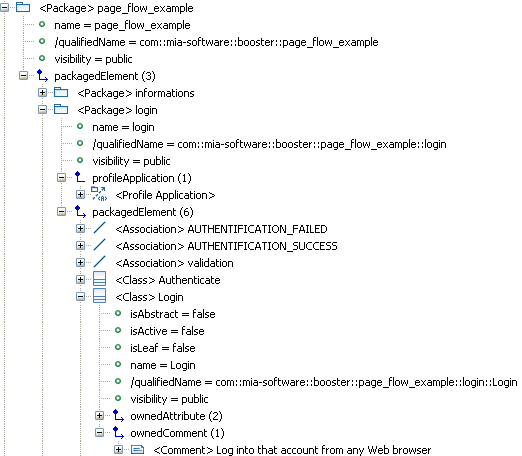
Task: Click qualifiedName ending in page_flow_example::login
Action: coord(269,144)
